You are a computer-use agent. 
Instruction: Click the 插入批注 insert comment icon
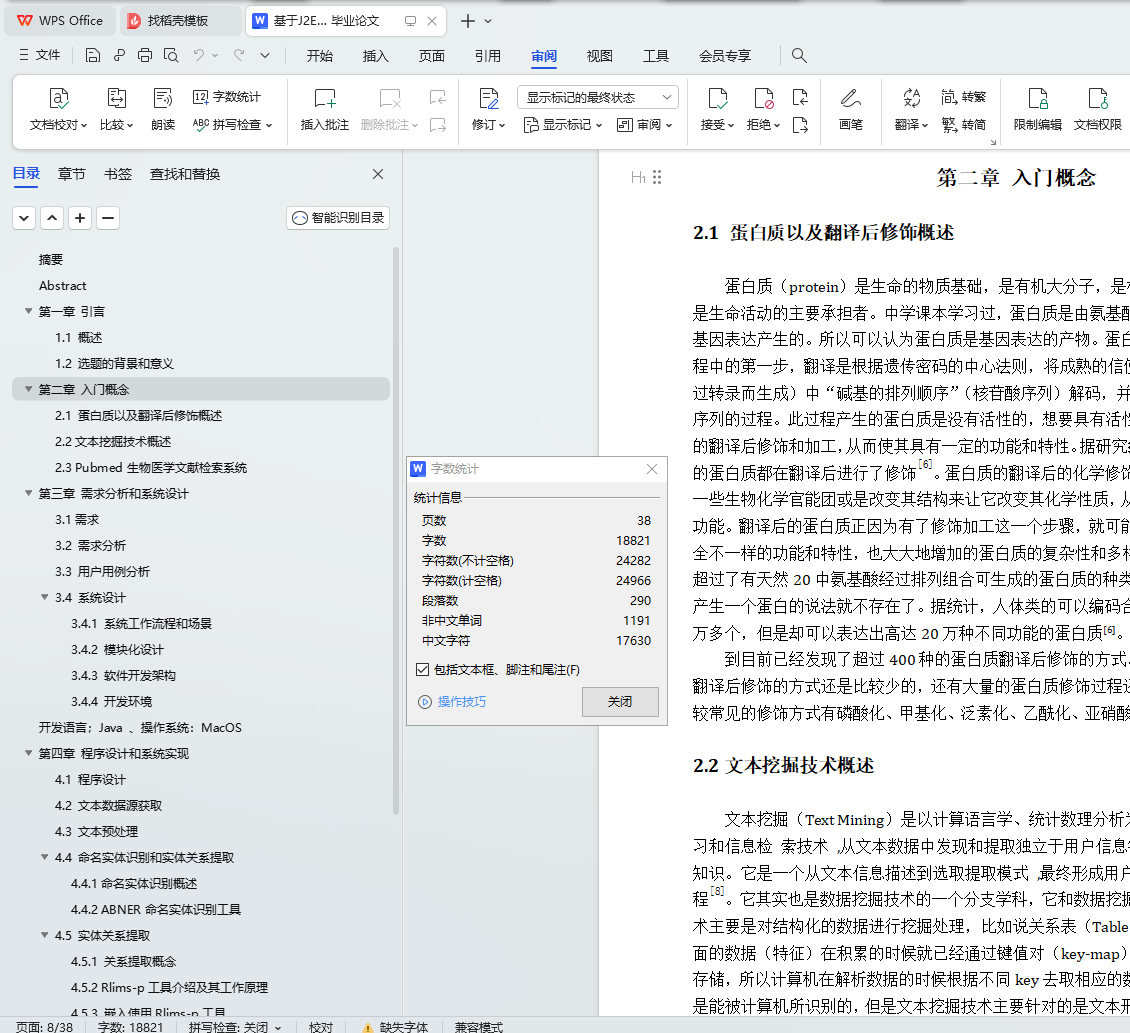tap(325, 99)
